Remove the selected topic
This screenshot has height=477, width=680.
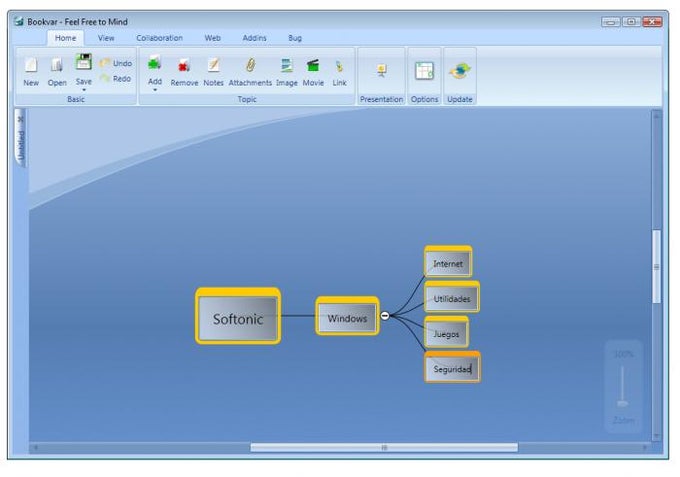point(184,72)
